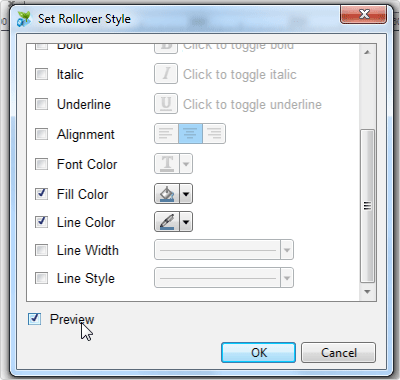Open the Fill Color dropdown arrow
This screenshot has width=400, height=380.
[186, 194]
